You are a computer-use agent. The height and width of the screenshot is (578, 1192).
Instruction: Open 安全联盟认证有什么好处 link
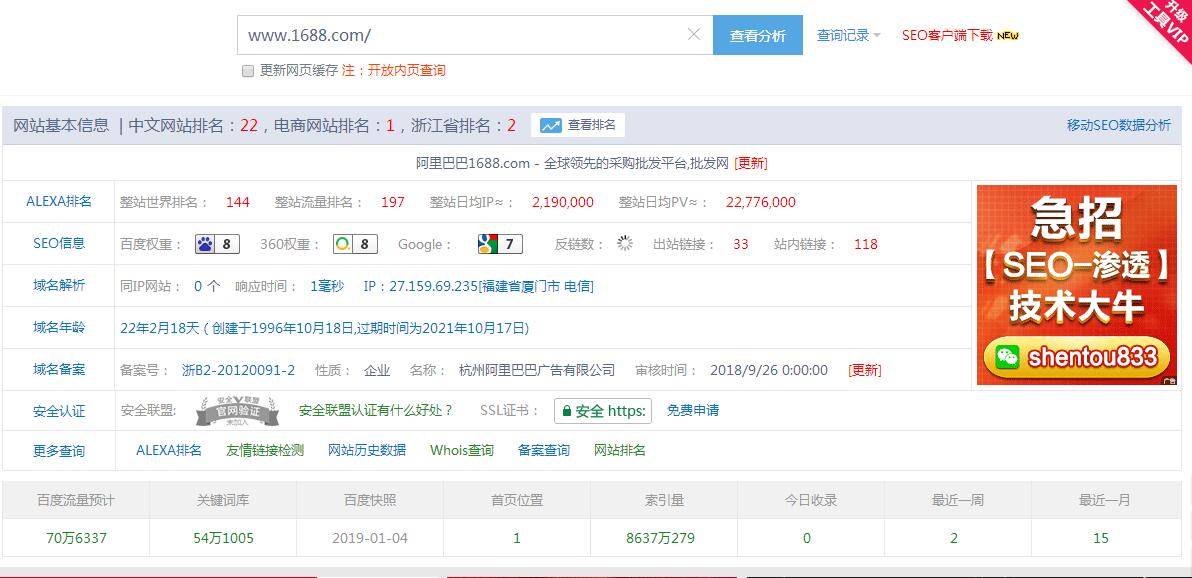click(376, 411)
